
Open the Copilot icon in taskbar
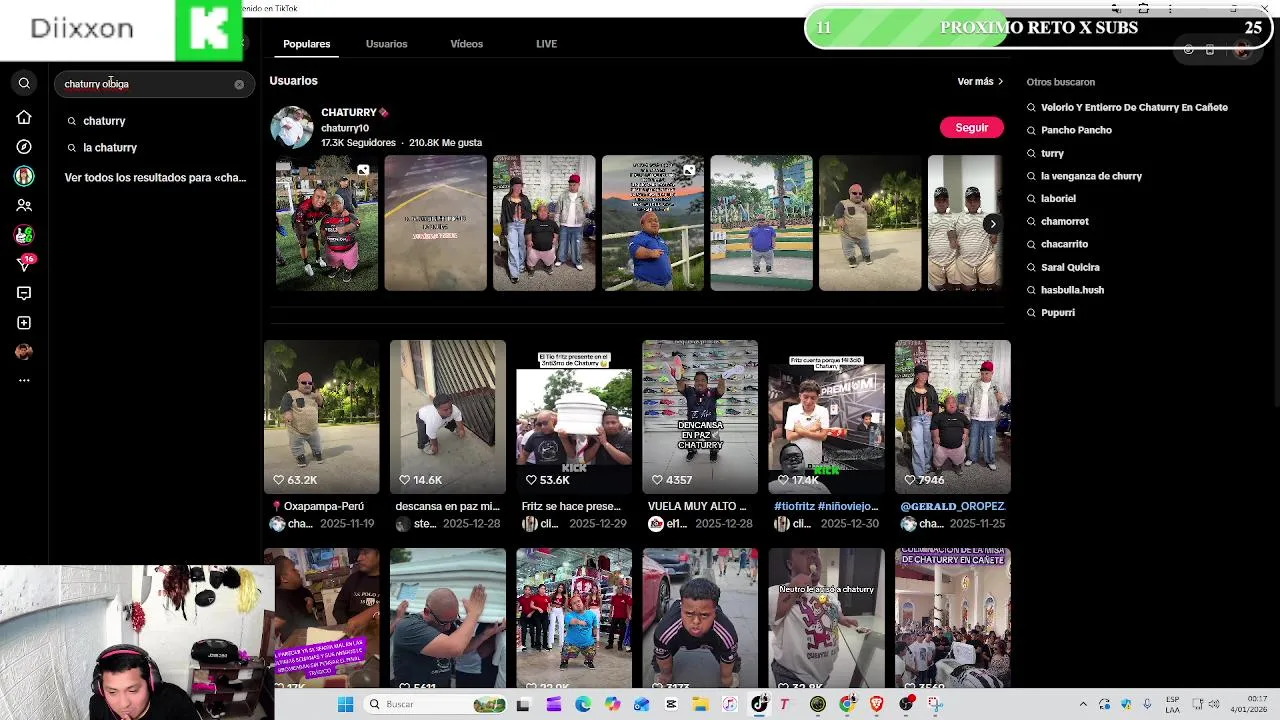coord(612,705)
